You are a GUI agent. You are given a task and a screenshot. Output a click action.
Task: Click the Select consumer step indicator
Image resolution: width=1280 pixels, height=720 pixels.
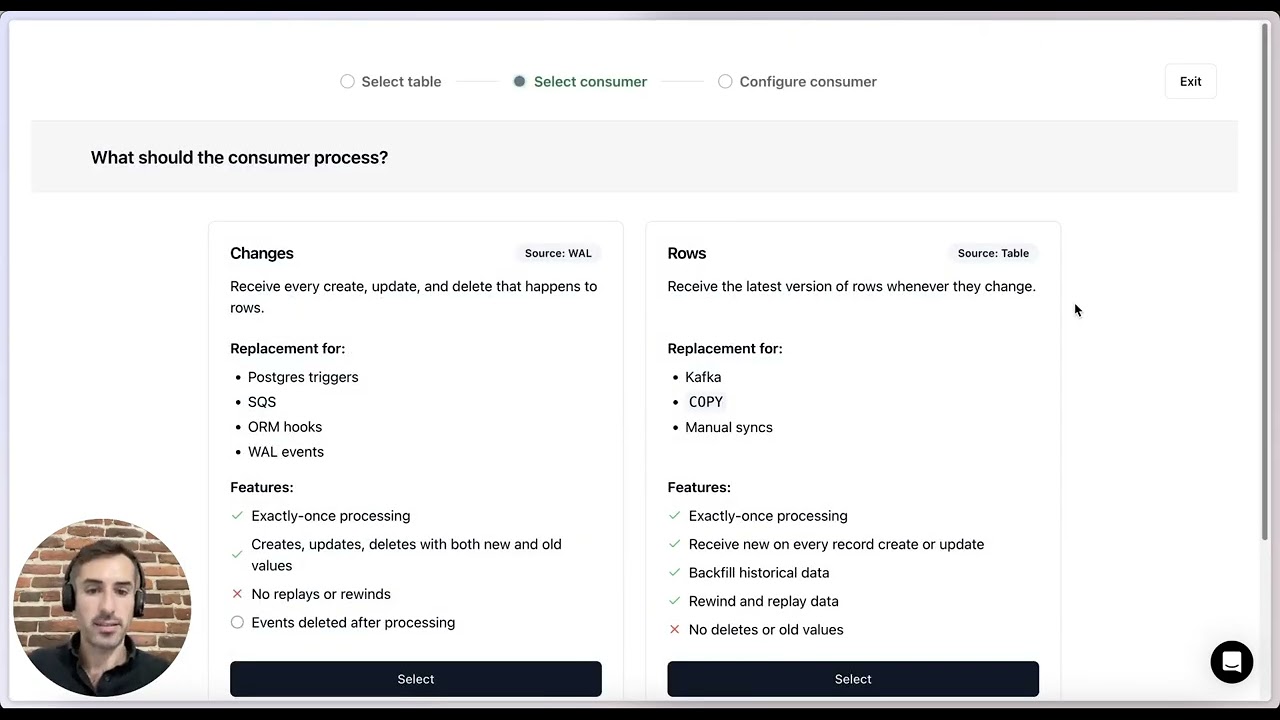pyautogui.click(x=519, y=82)
